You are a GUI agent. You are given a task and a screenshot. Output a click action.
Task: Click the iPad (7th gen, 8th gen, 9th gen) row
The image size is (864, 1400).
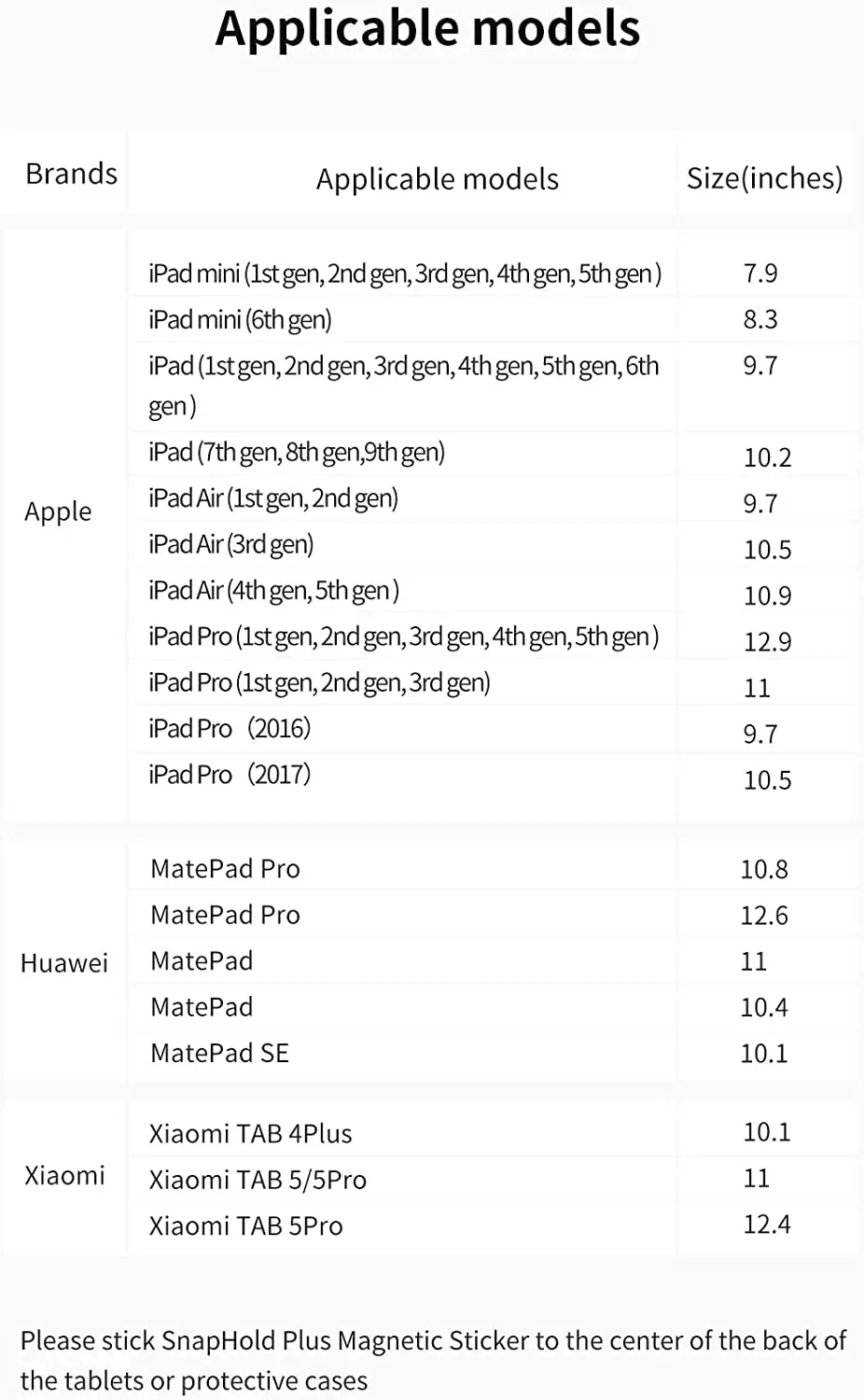click(x=297, y=453)
